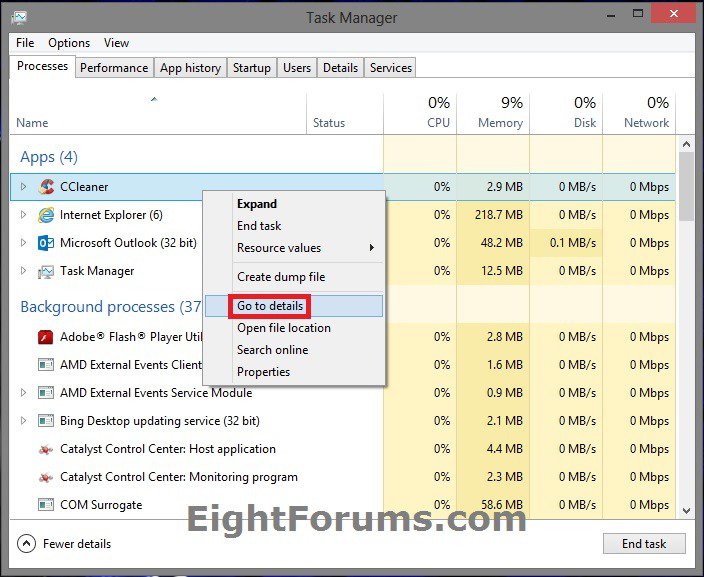Click the Adobe Flash Player icon
Screen dimensions: 704x577
[x=46, y=337]
